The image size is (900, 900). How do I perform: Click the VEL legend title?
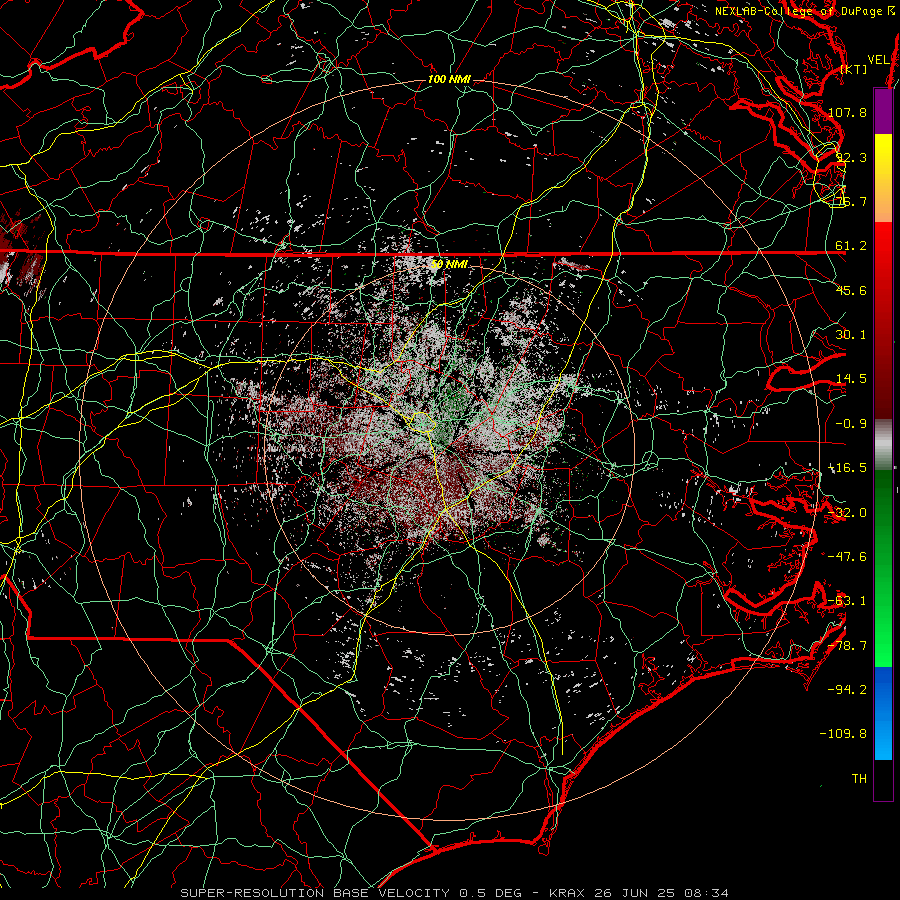coord(879,59)
